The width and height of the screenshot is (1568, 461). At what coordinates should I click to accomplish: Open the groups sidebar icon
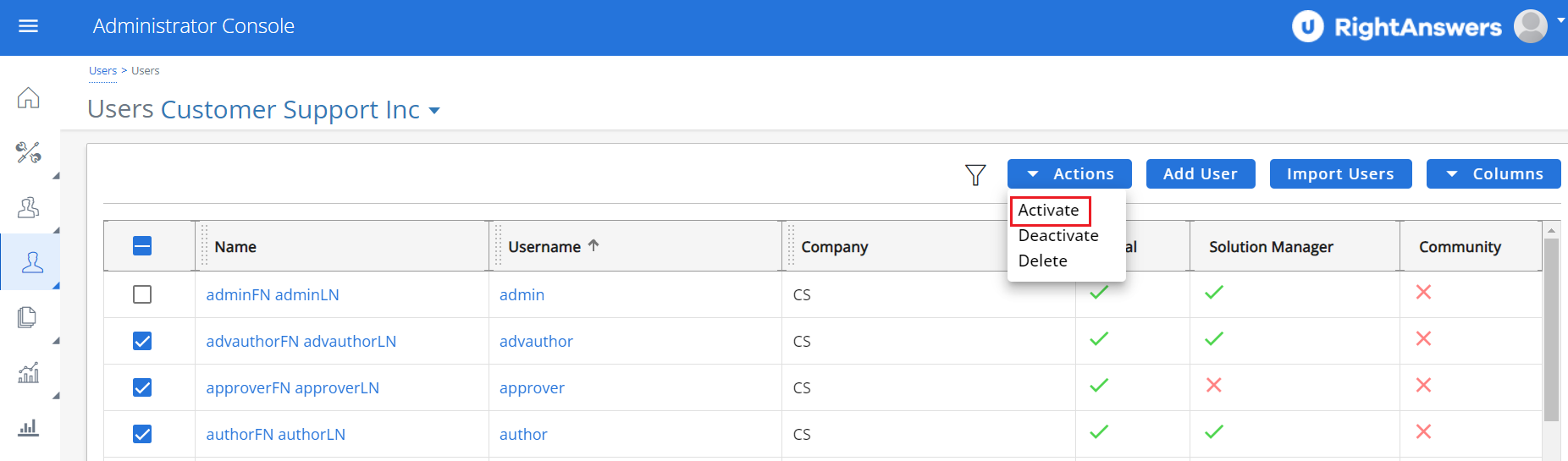29,208
